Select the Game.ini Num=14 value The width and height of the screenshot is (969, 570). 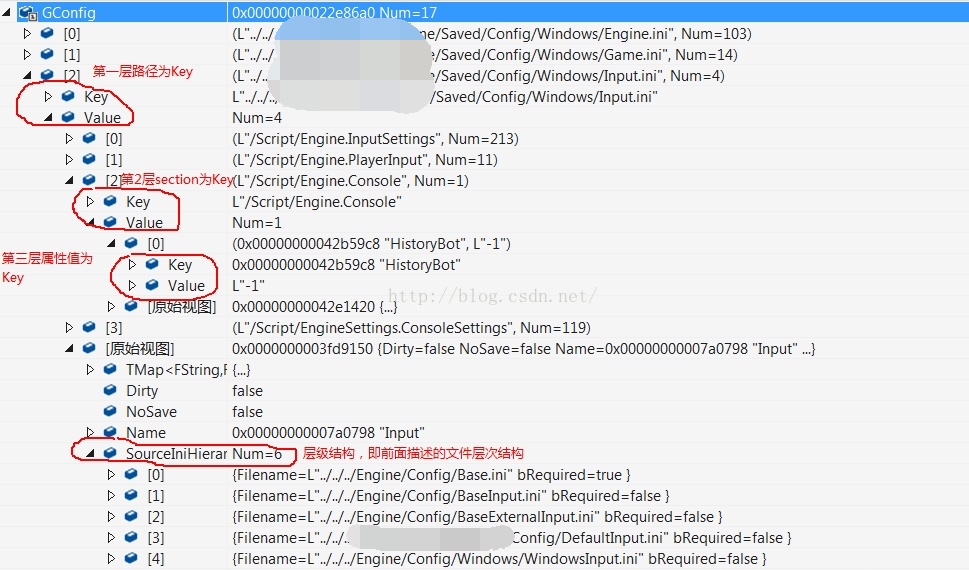pos(485,54)
